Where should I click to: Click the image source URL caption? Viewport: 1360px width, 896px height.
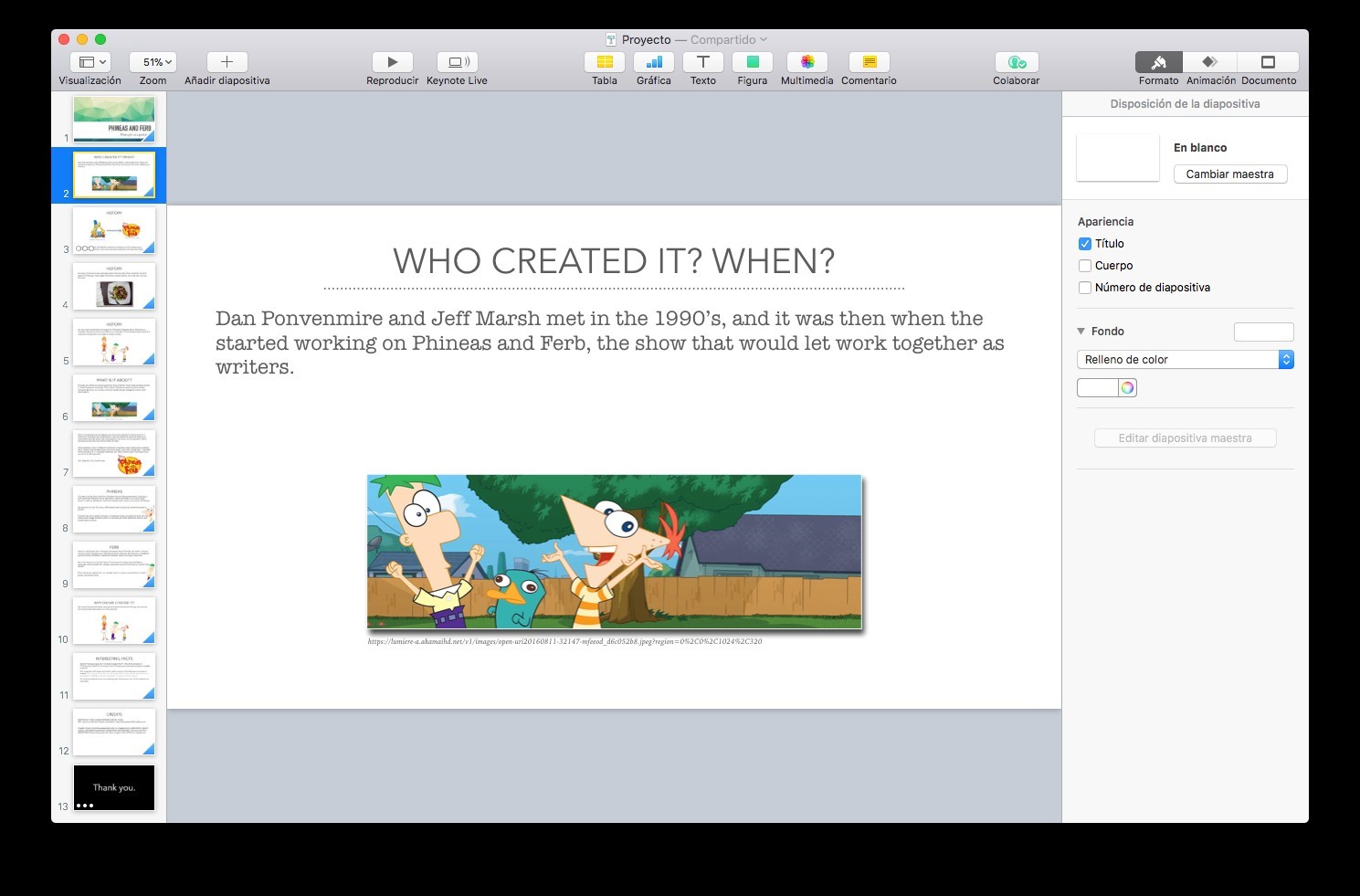click(564, 641)
